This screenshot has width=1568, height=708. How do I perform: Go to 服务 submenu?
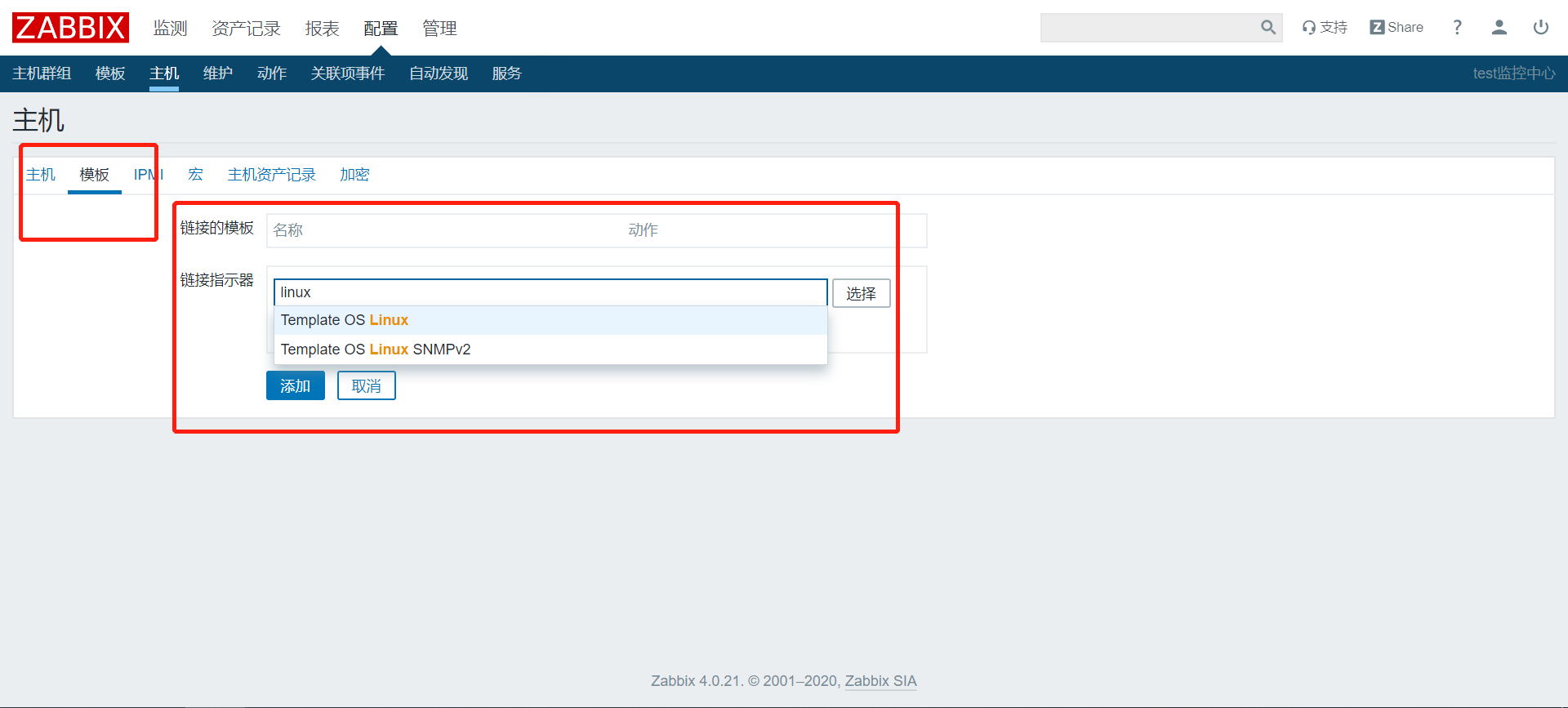point(506,73)
